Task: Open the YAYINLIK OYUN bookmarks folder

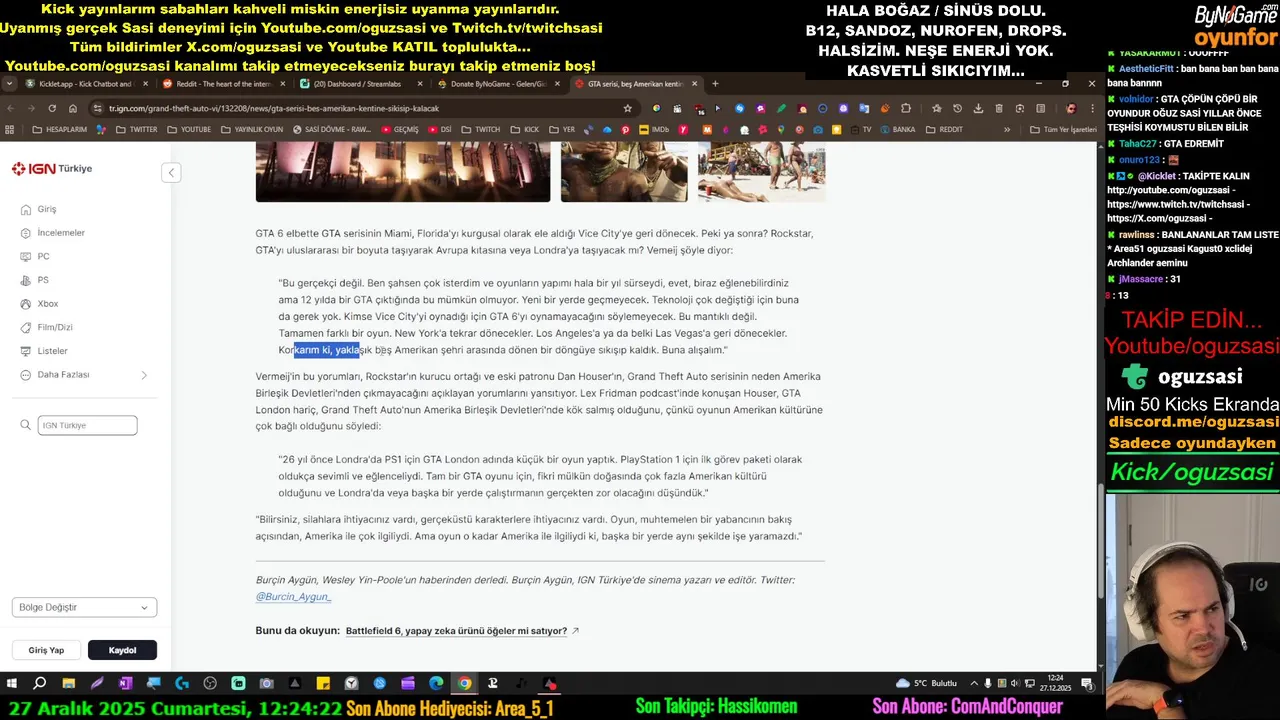Action: [x=252, y=129]
